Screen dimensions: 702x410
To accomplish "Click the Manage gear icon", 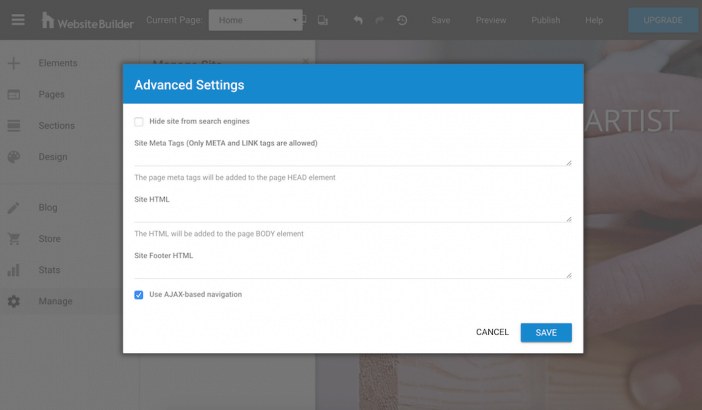I will 14,301.
